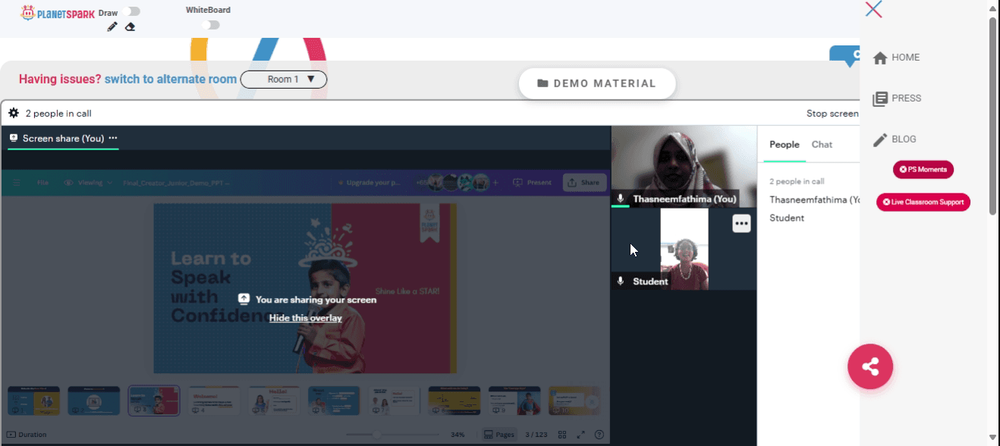
Task: Click the blue chat bubble icon
Action: coord(845,55)
